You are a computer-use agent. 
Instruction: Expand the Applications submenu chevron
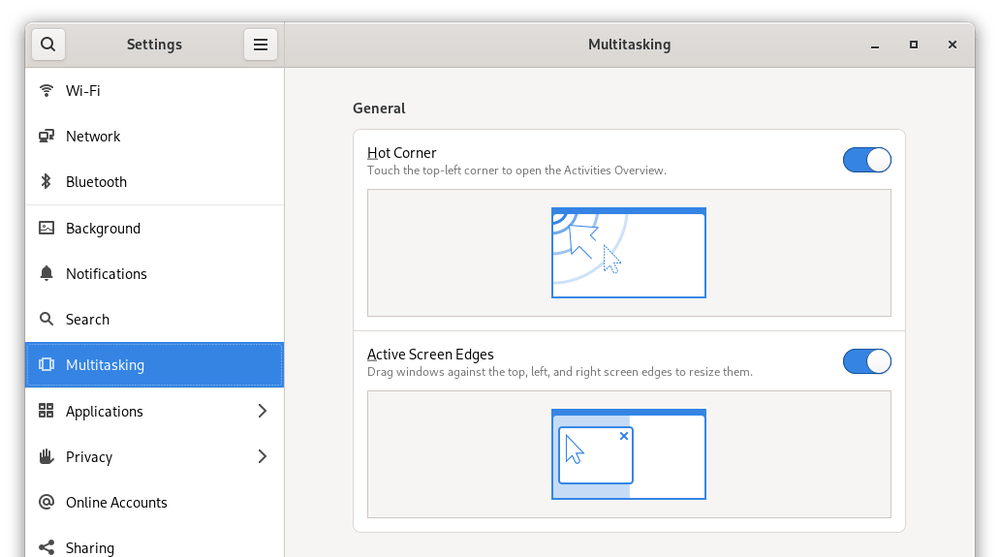pyautogui.click(x=262, y=411)
